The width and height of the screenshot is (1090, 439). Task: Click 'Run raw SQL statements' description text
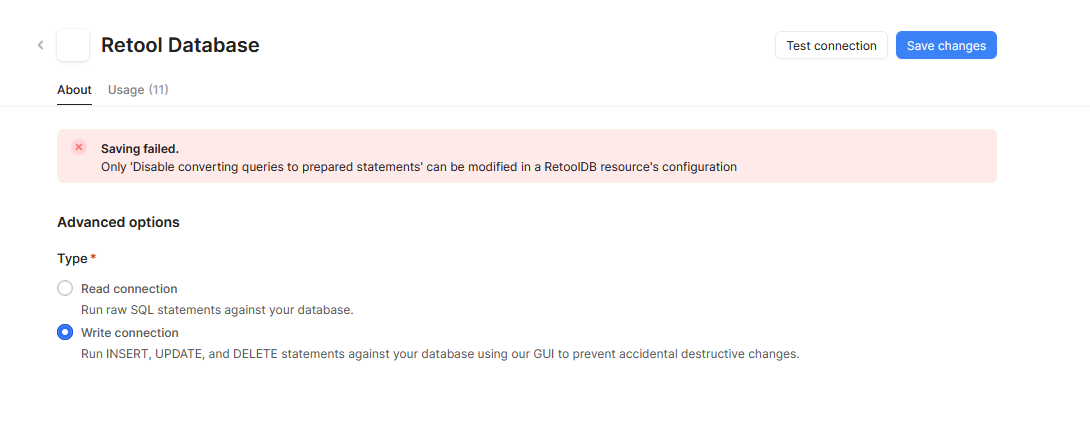218,310
